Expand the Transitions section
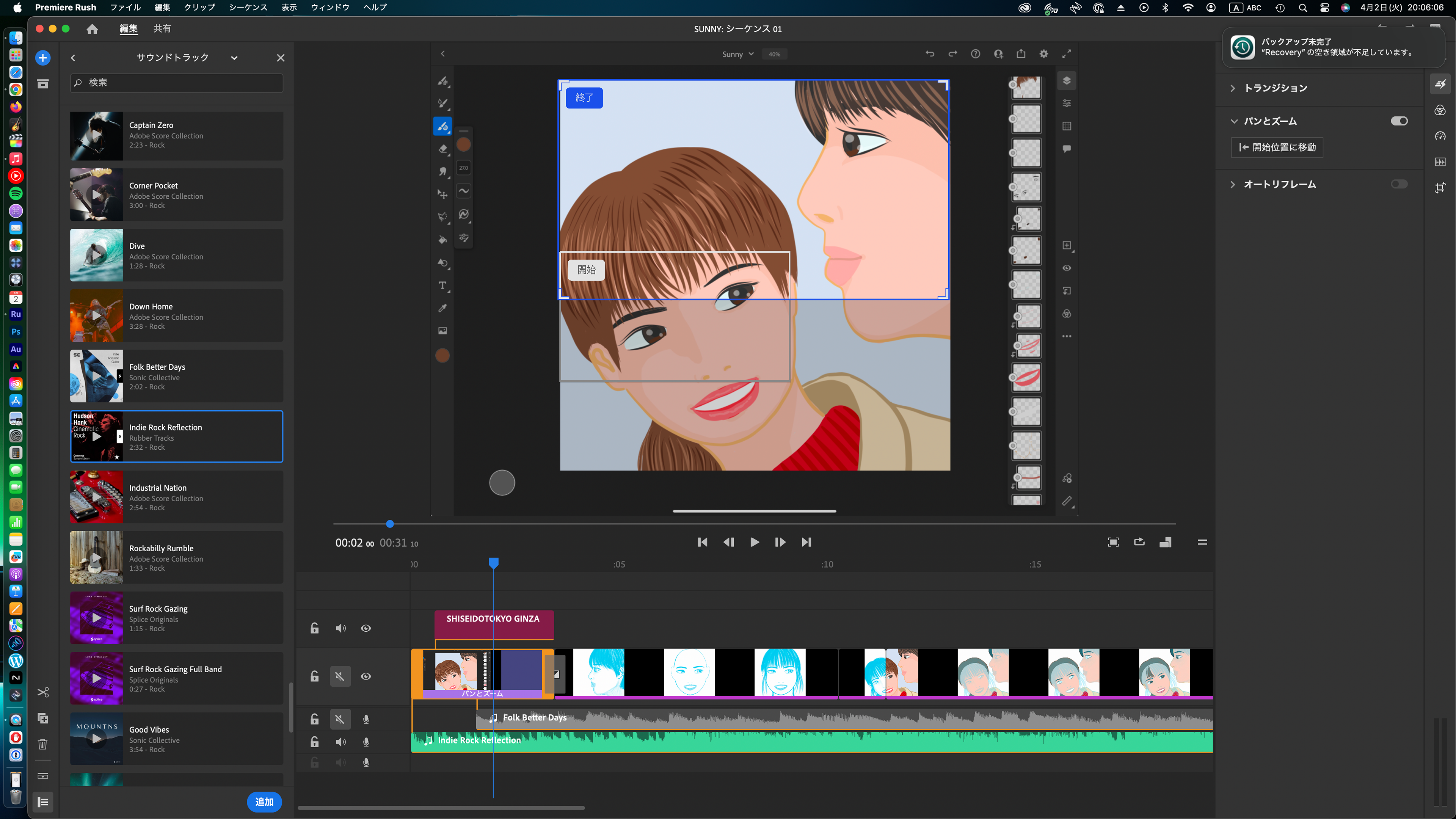This screenshot has width=1456, height=819. (x=1233, y=88)
